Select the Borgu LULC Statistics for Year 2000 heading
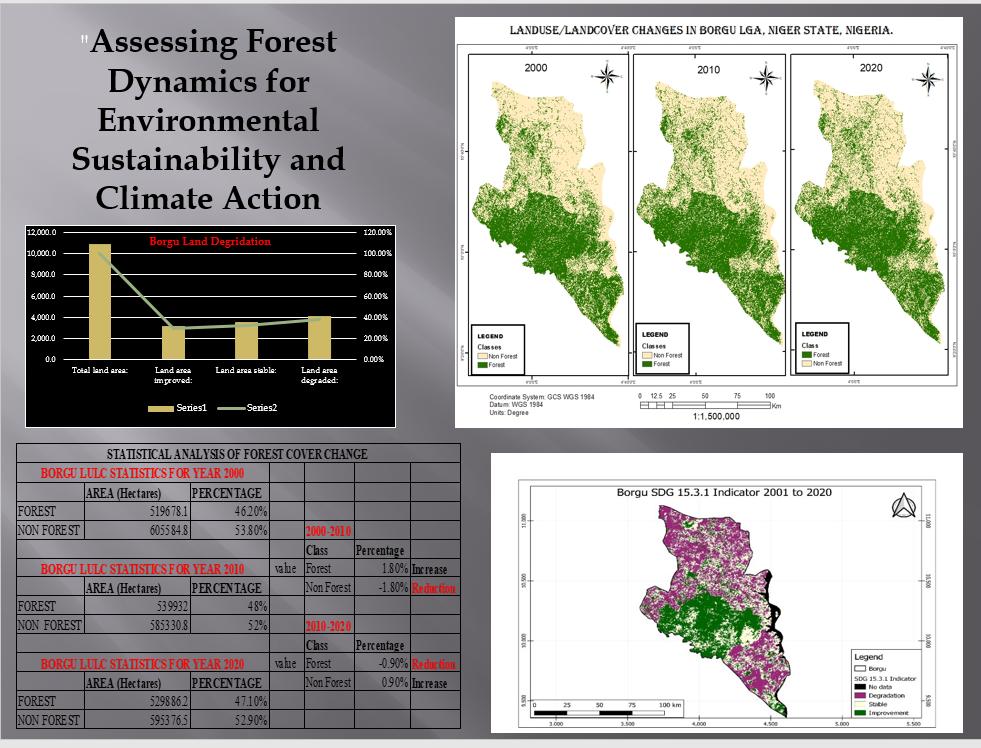The image size is (981, 748). 142,473
